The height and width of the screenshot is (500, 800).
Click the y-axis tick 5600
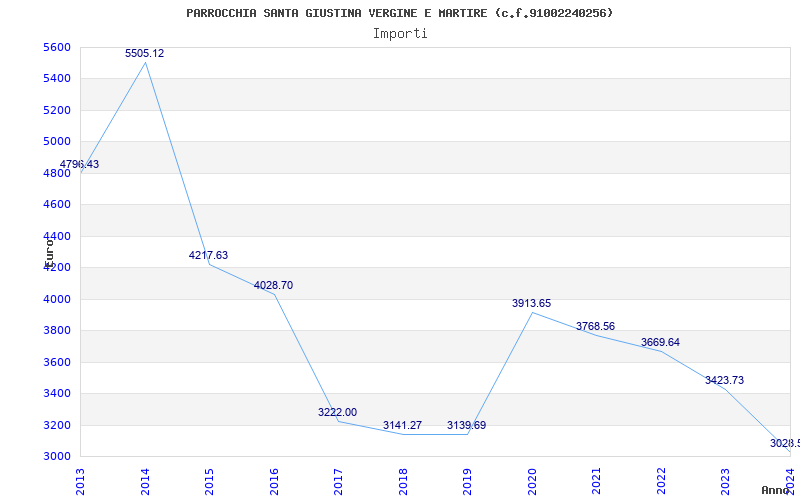[58, 47]
